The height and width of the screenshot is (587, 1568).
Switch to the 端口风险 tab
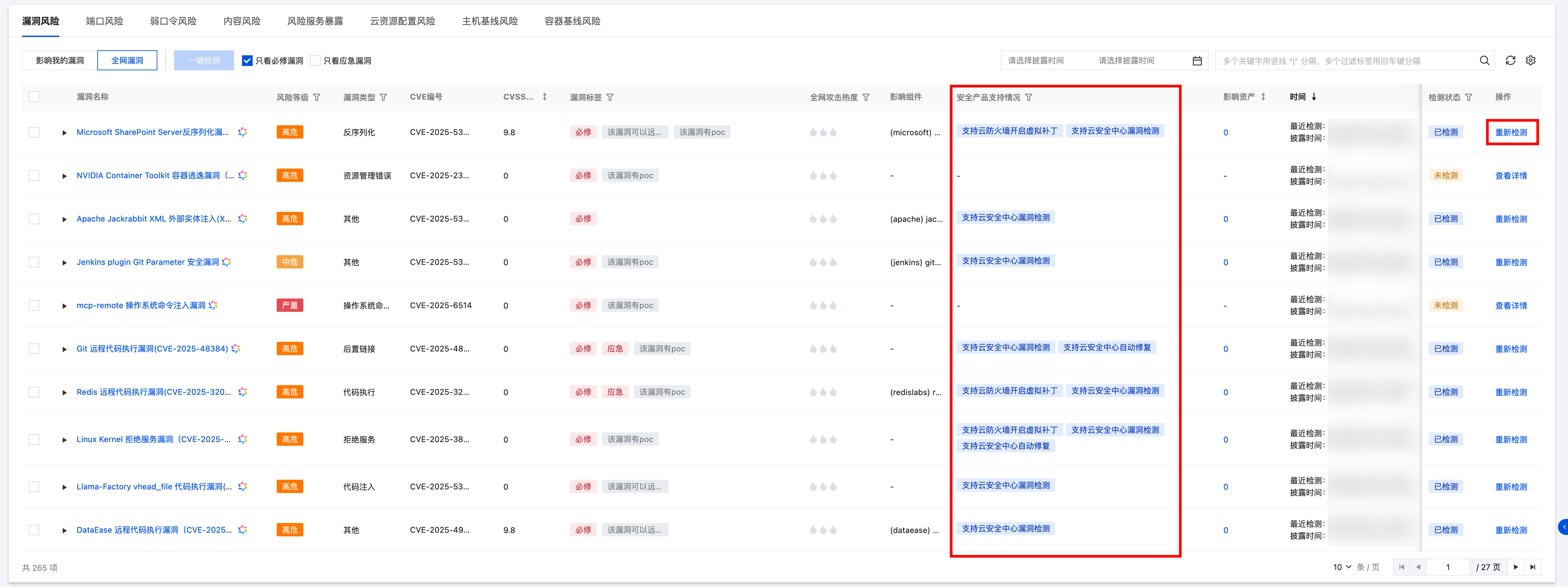coord(104,21)
